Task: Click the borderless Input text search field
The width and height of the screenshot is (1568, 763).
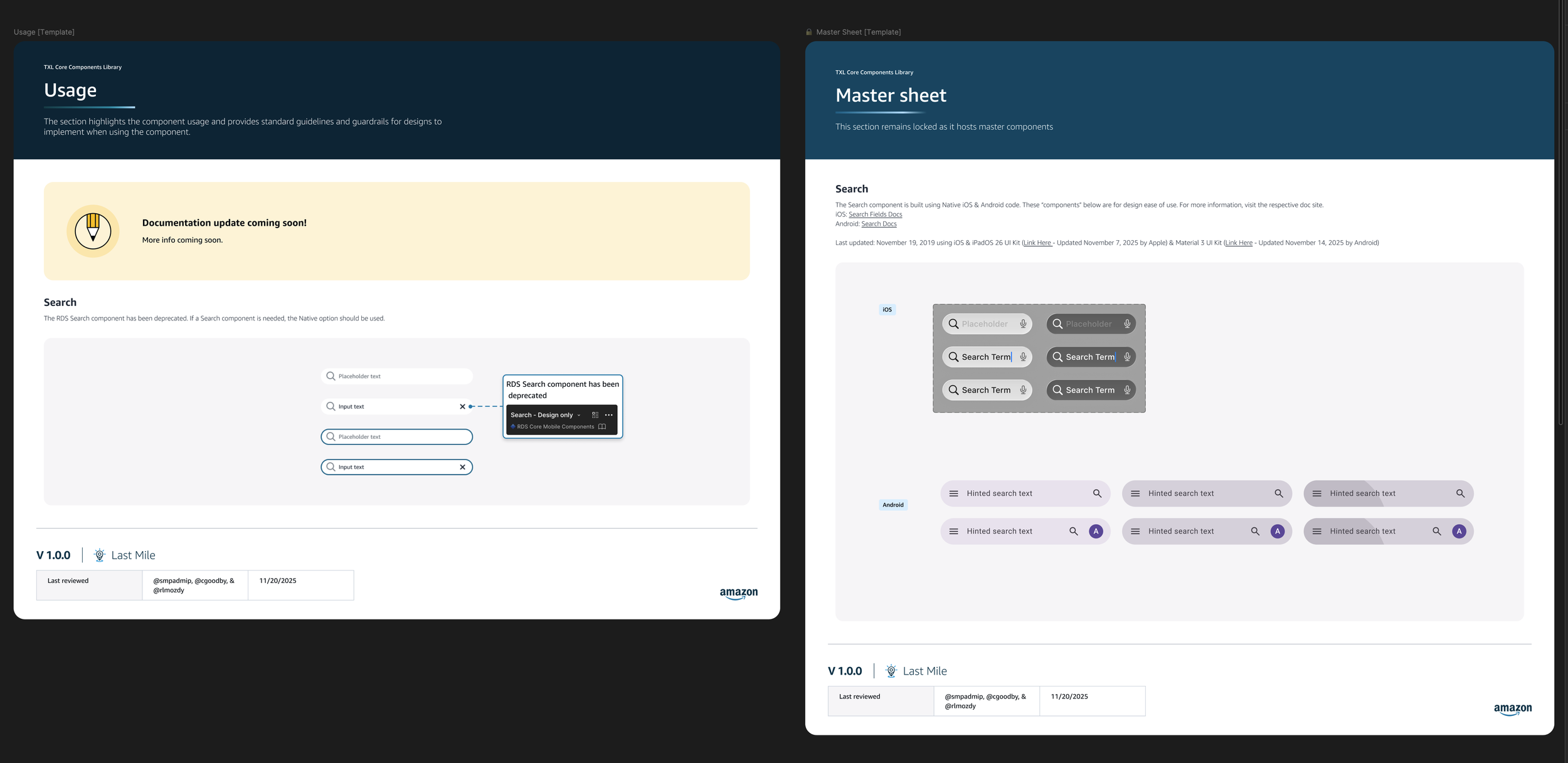Action: click(x=396, y=406)
